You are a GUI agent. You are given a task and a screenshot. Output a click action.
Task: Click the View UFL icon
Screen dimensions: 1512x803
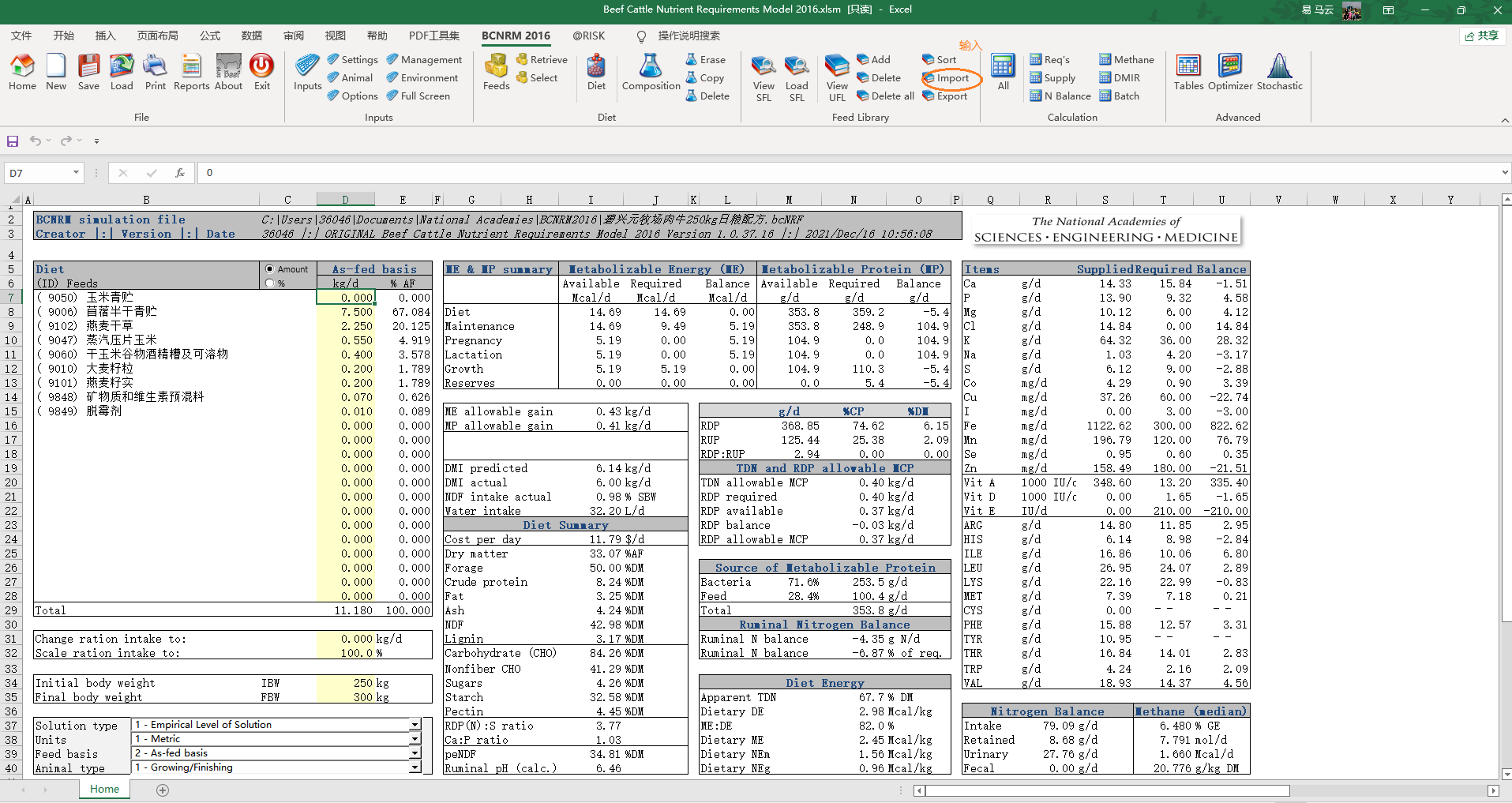[837, 78]
